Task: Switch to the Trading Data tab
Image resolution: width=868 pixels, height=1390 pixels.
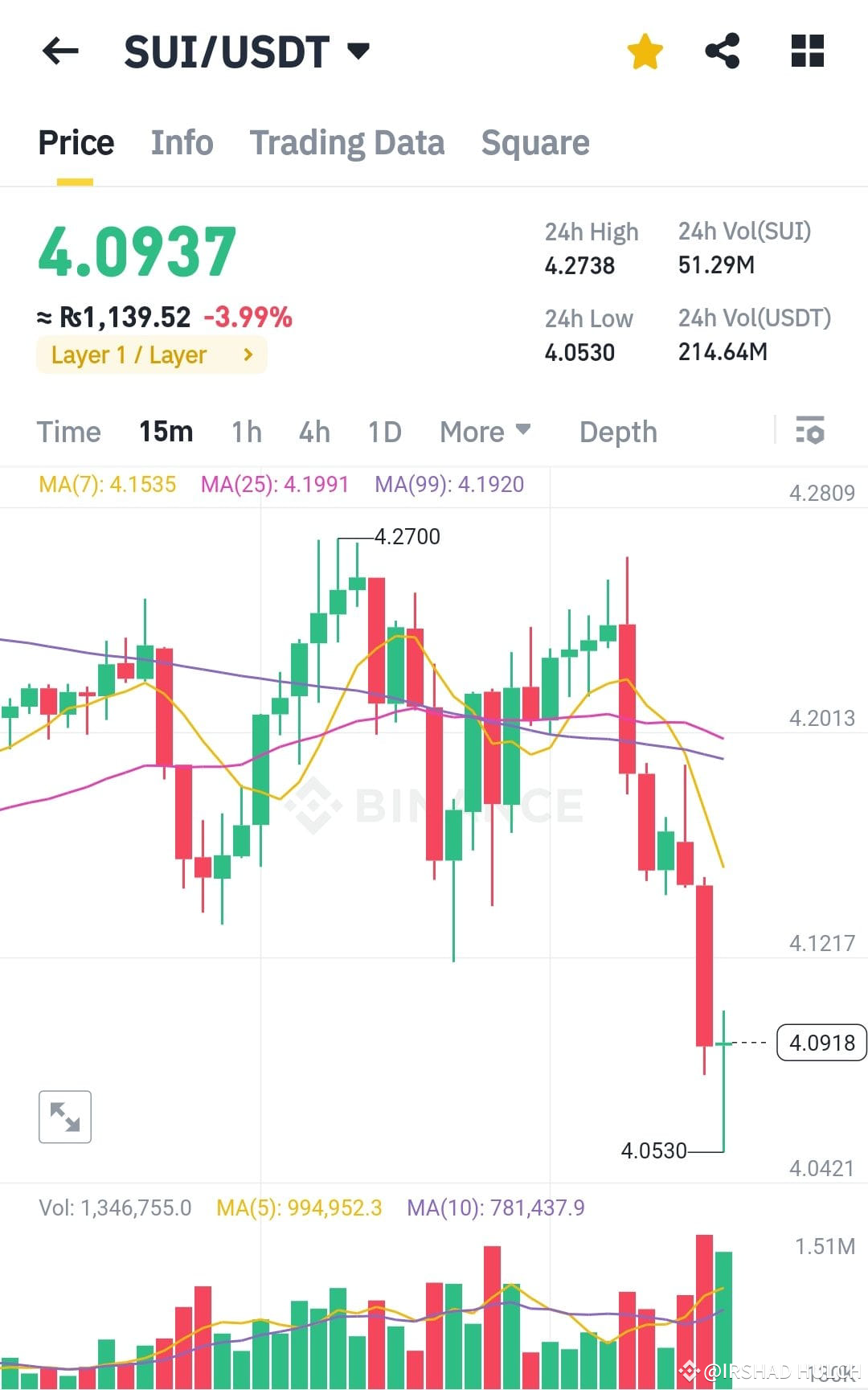Action: 347,142
